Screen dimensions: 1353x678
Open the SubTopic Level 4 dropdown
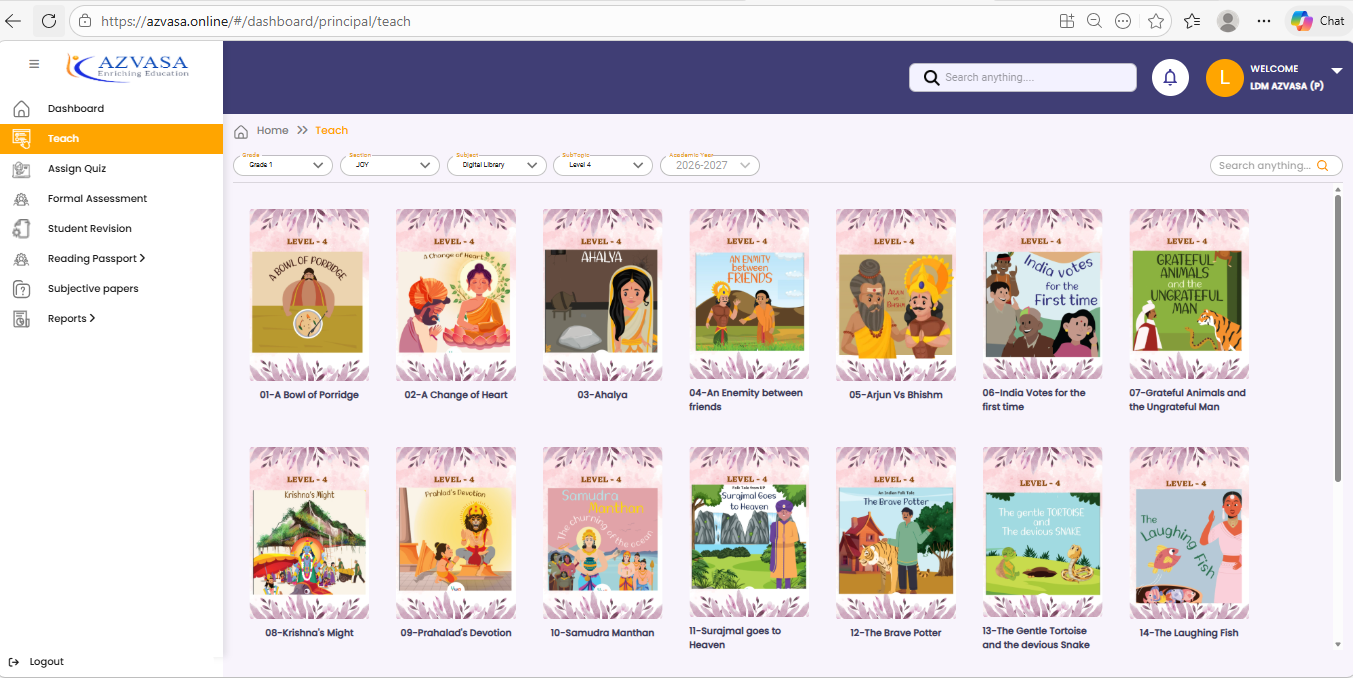603,165
